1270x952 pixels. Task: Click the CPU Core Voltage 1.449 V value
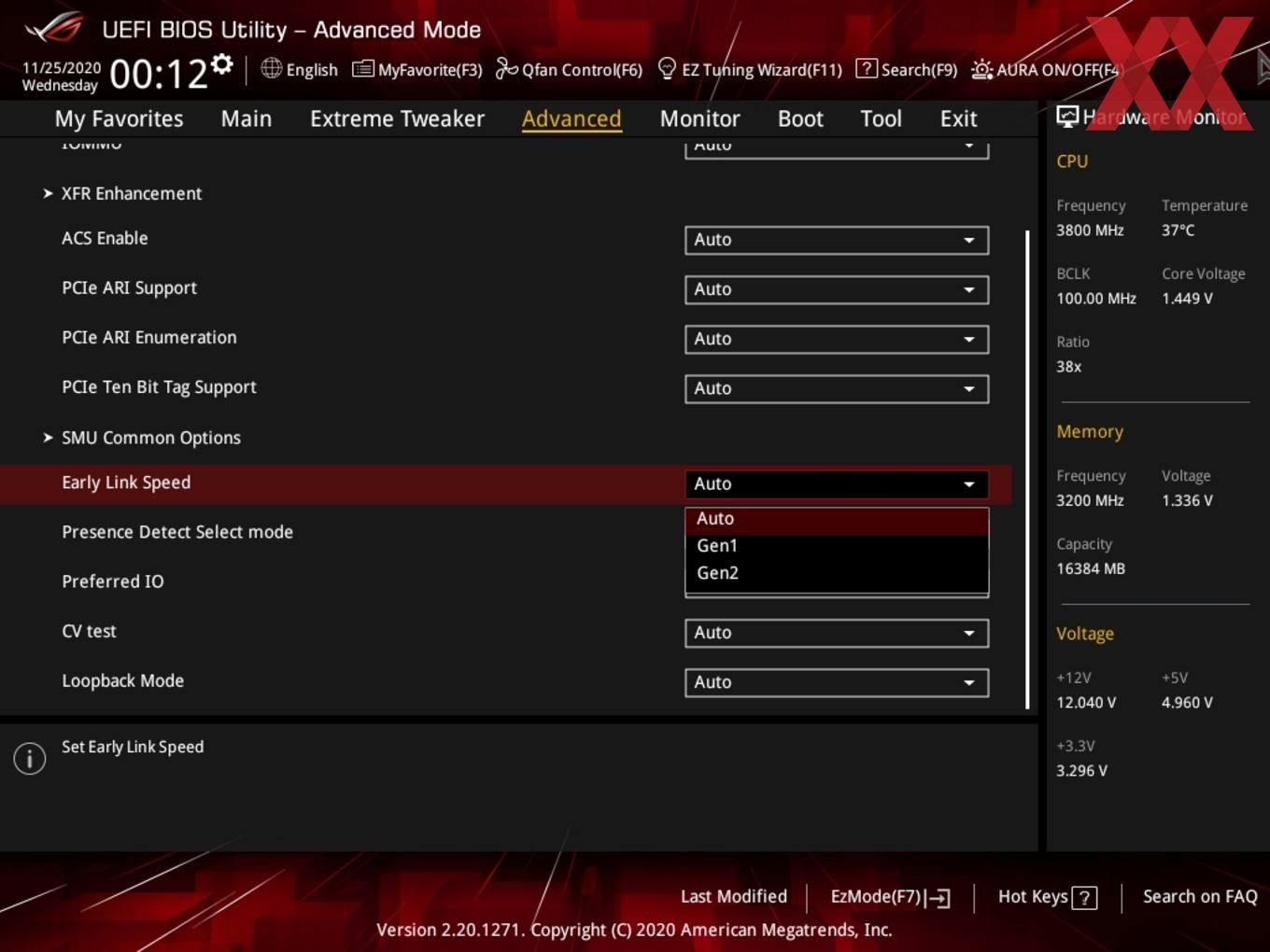point(1187,299)
